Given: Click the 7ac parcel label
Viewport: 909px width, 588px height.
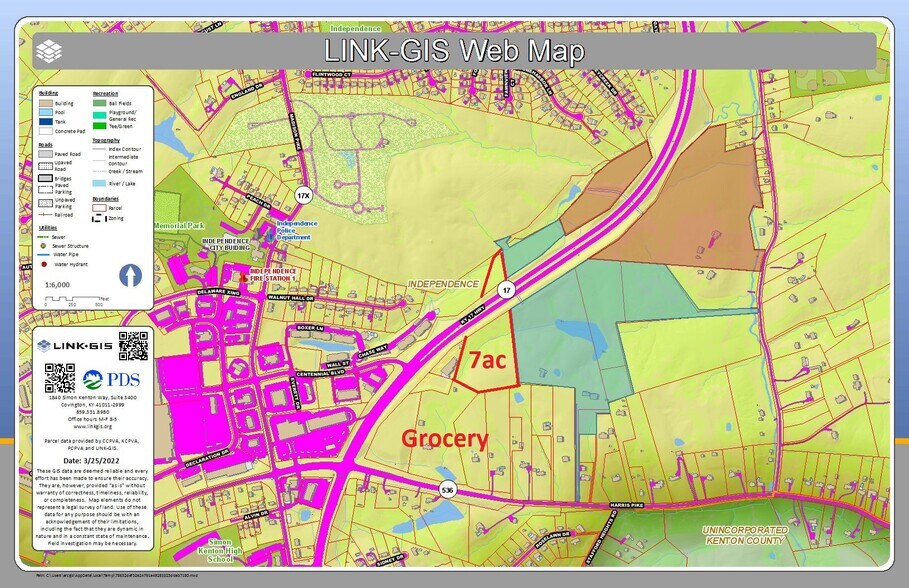Looking at the screenshot, I should click(x=487, y=361).
